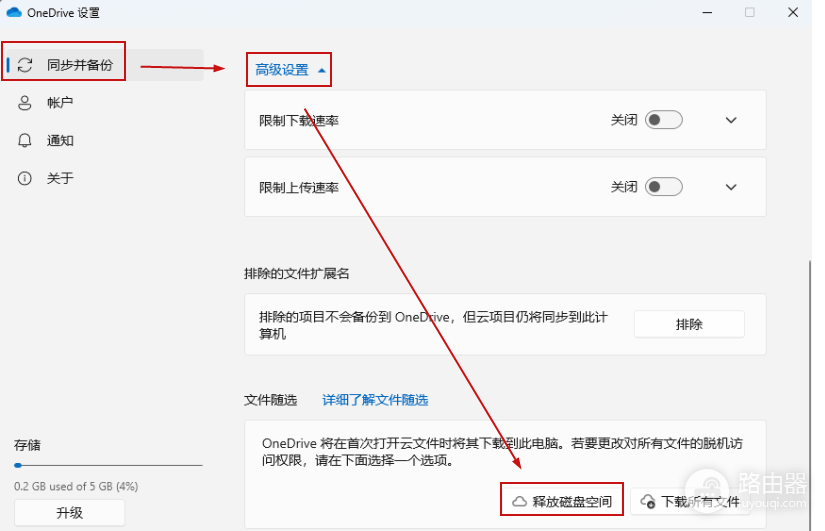Screen dimensions: 825x531
Task: Collapse the 高级设置 section
Action: click(x=290, y=69)
